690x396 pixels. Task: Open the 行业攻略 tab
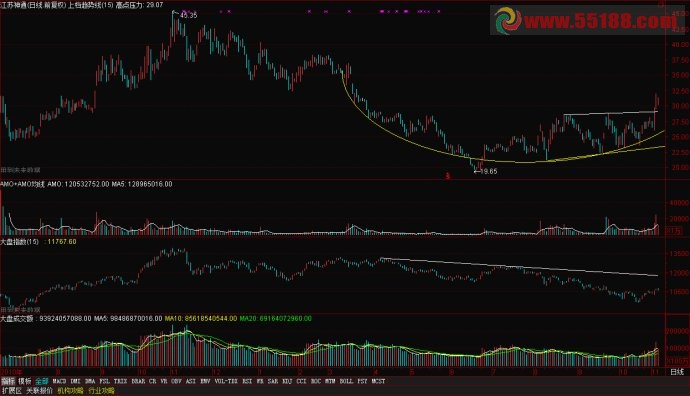coord(101,390)
